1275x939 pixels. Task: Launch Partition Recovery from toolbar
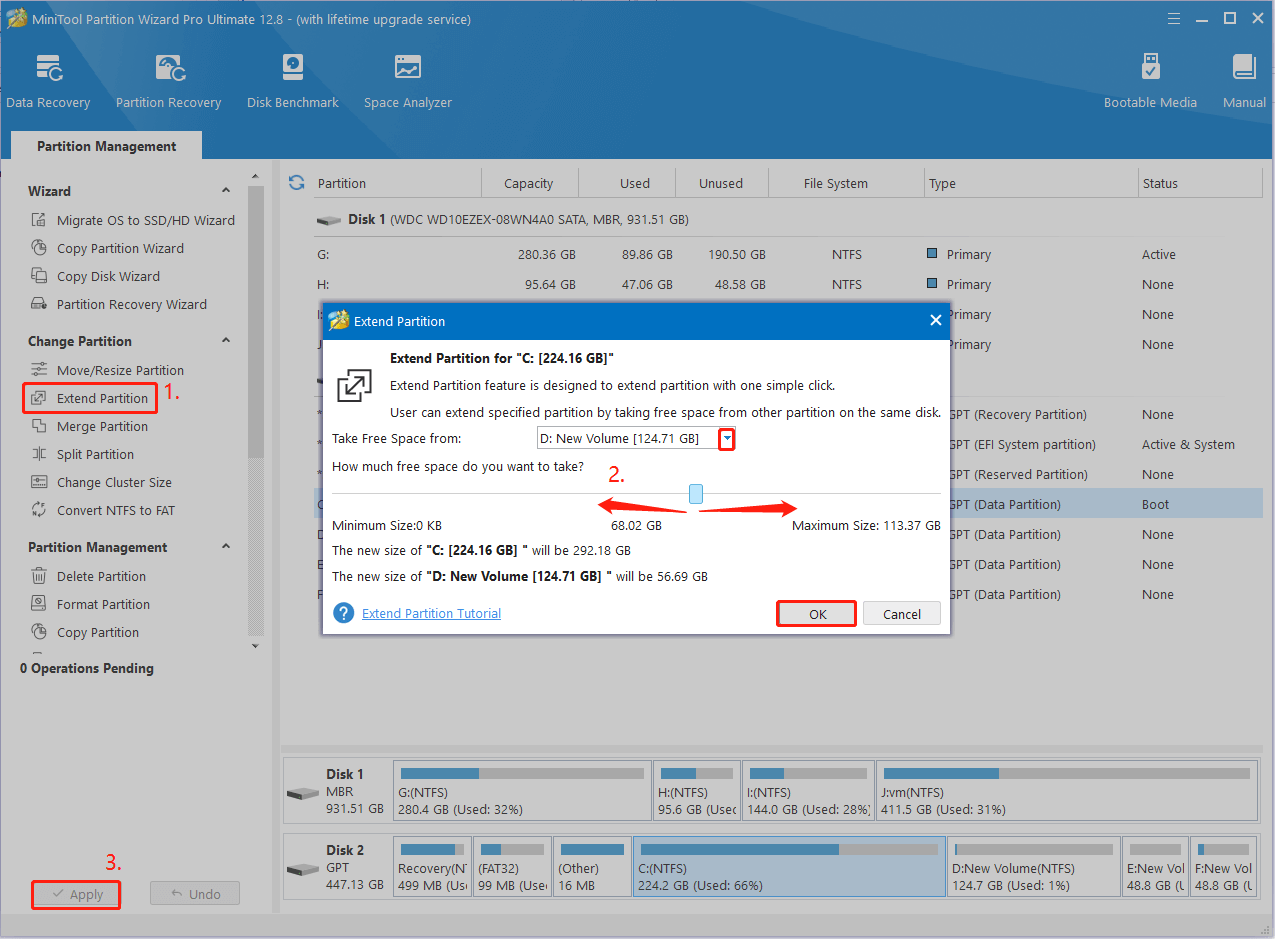pos(168,80)
